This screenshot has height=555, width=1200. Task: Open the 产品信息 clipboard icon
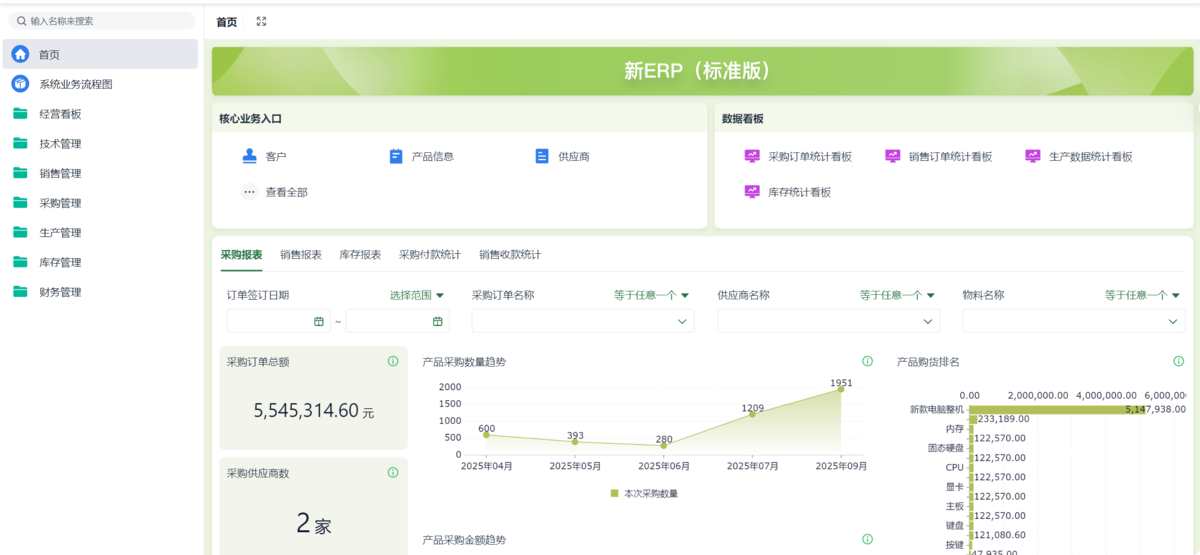coord(396,156)
